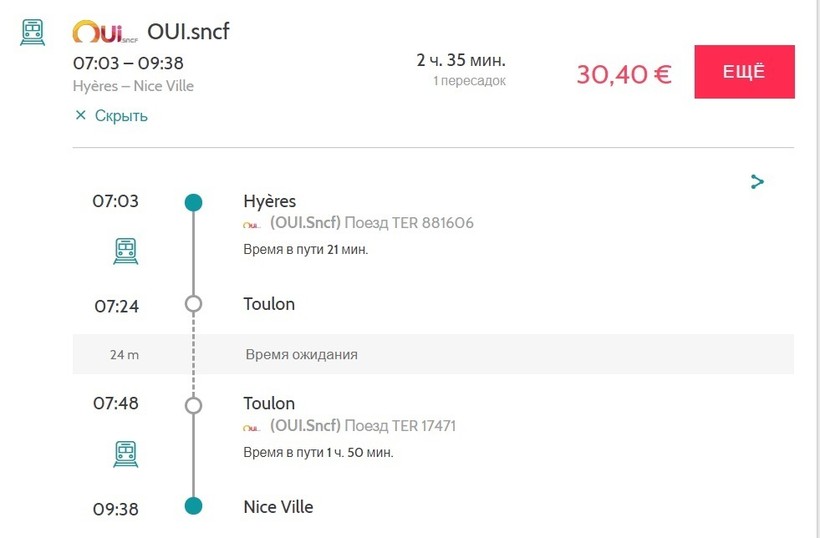
Task: Click the small OUI logo beside TER 881606
Action: (252, 224)
